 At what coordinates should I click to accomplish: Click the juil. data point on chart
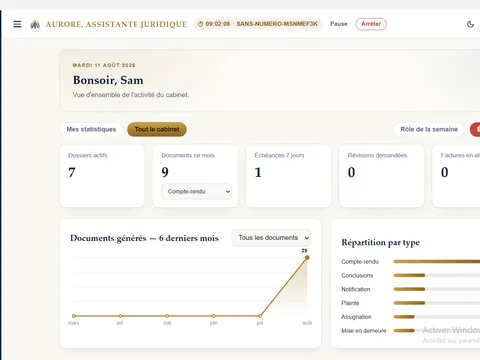[x=260, y=316]
